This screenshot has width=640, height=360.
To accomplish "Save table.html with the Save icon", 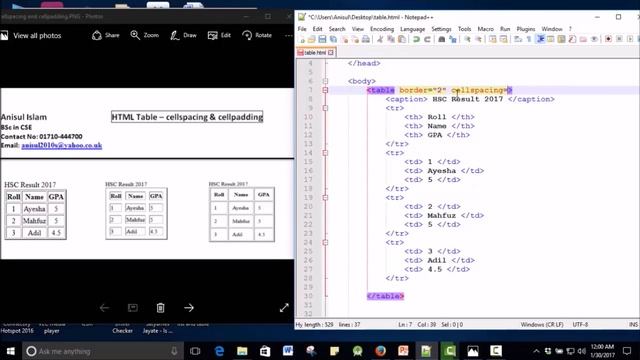I will [322, 40].
